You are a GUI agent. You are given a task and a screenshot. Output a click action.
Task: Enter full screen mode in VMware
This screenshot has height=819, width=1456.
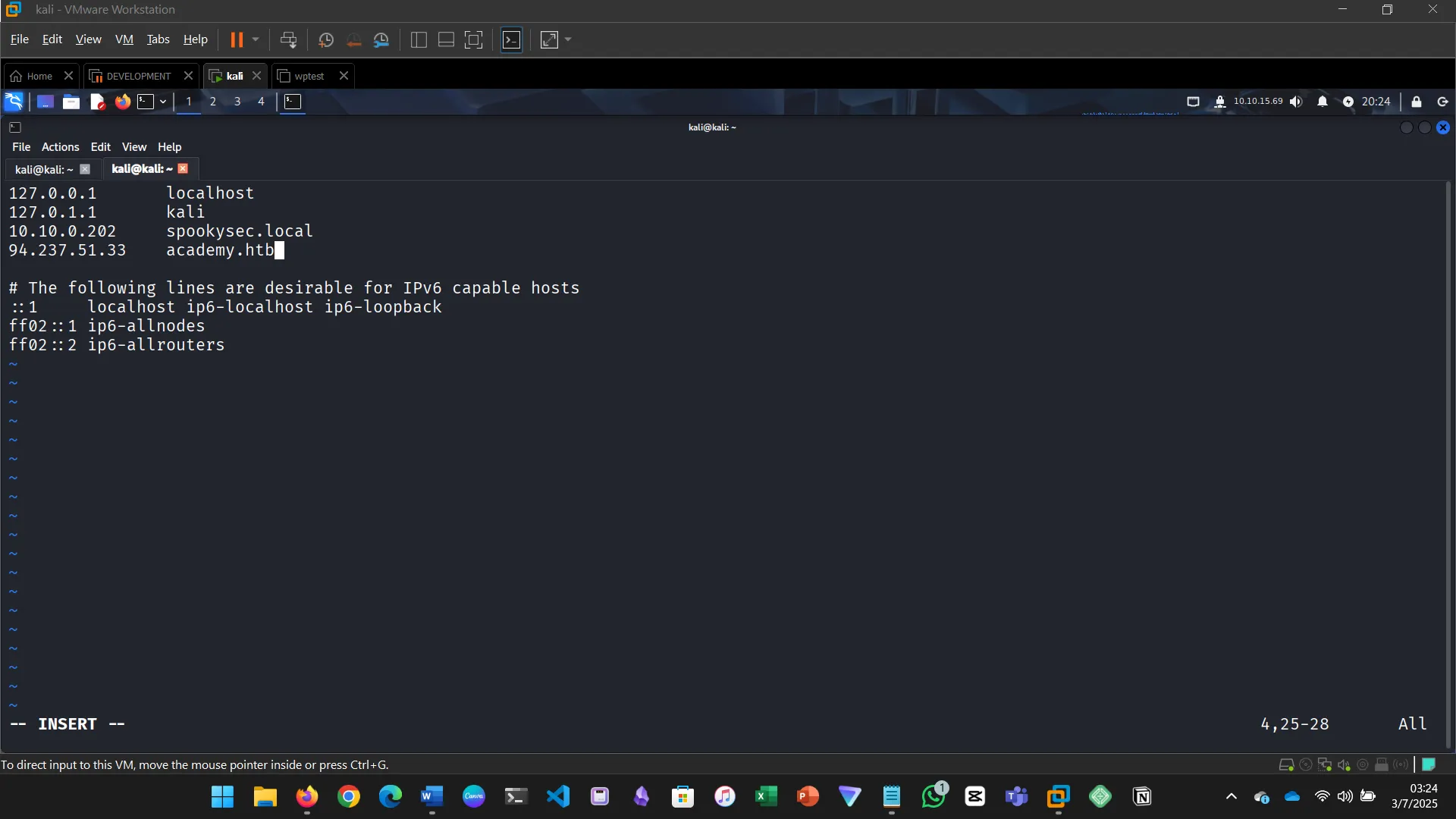(473, 39)
